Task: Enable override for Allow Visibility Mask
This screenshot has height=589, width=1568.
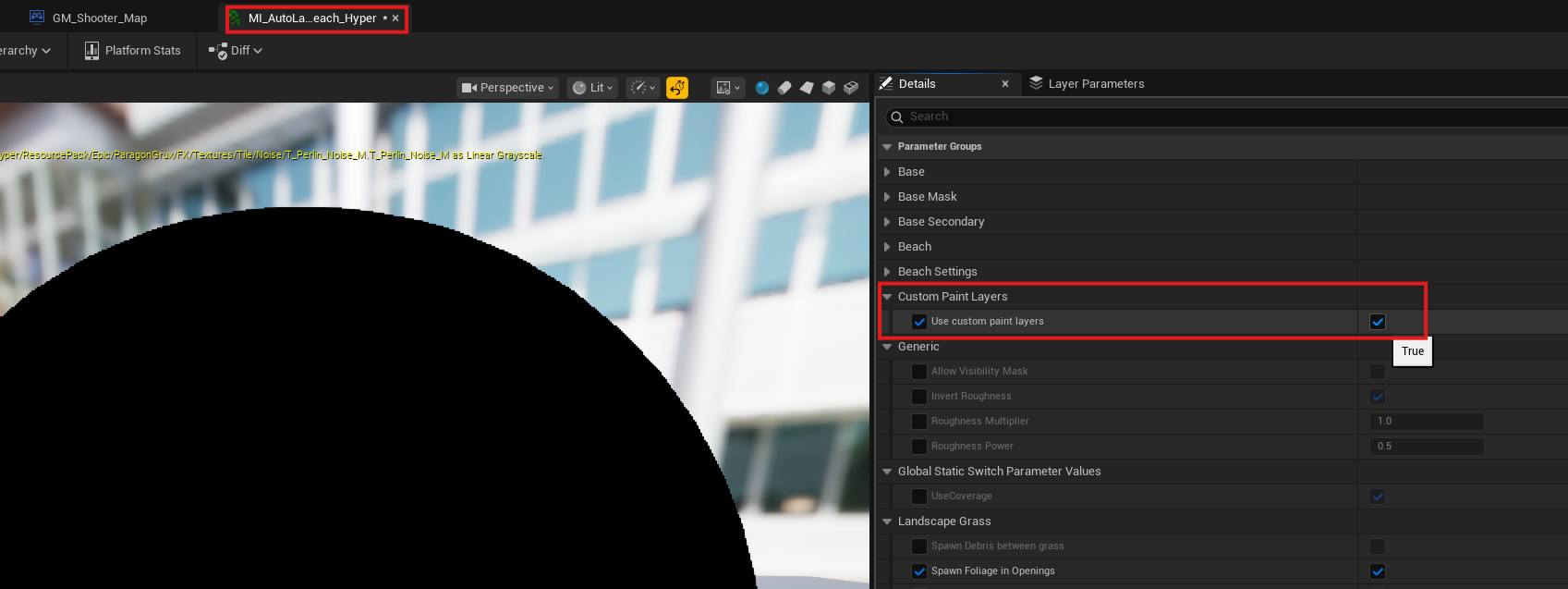Action: 919,372
